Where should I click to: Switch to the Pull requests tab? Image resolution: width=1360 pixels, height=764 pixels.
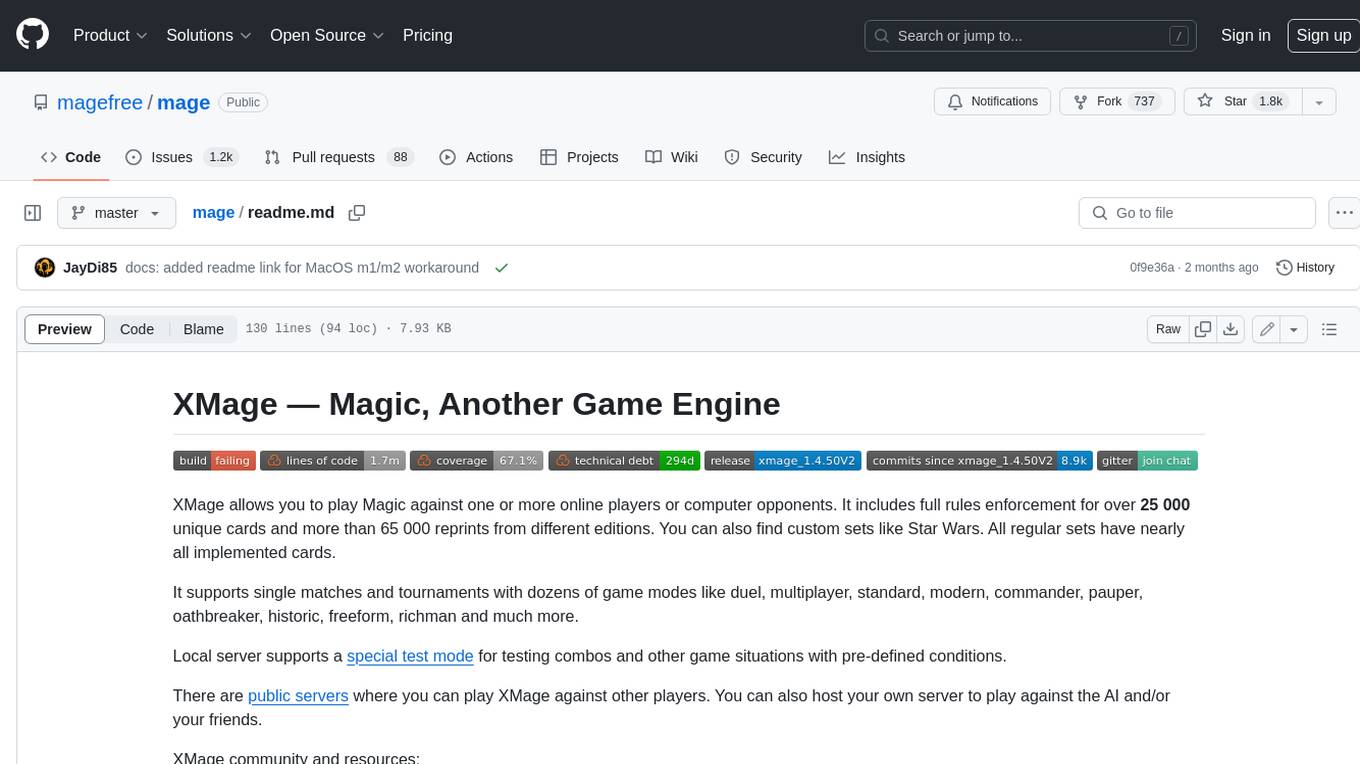(x=339, y=157)
